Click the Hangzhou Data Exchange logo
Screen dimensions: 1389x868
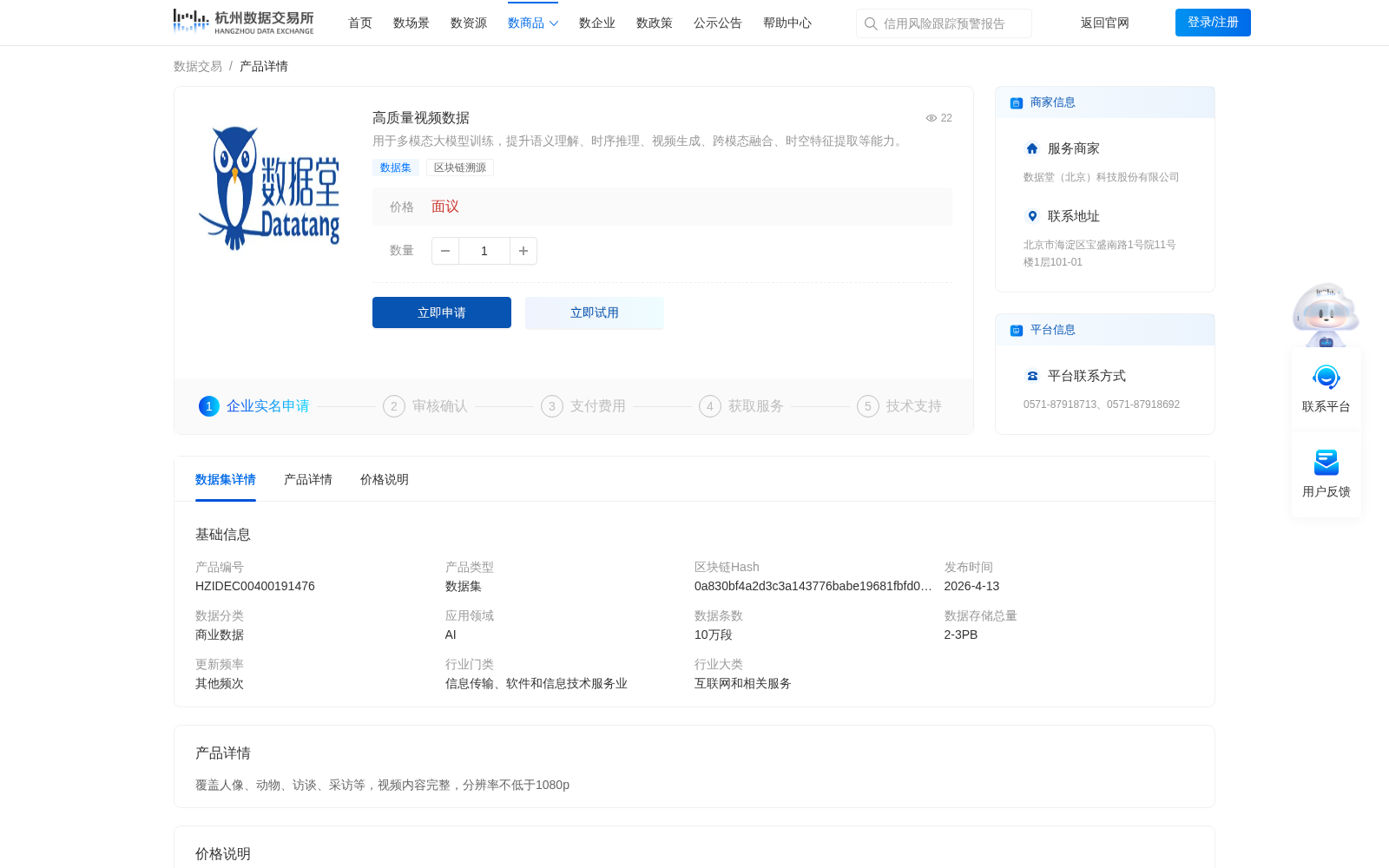tap(243, 22)
